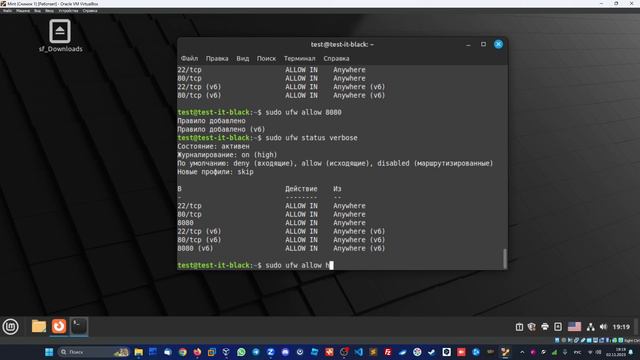Screen dimensions: 640x360
Task: Open the Linux Mint start menu
Action: tap(10, 327)
